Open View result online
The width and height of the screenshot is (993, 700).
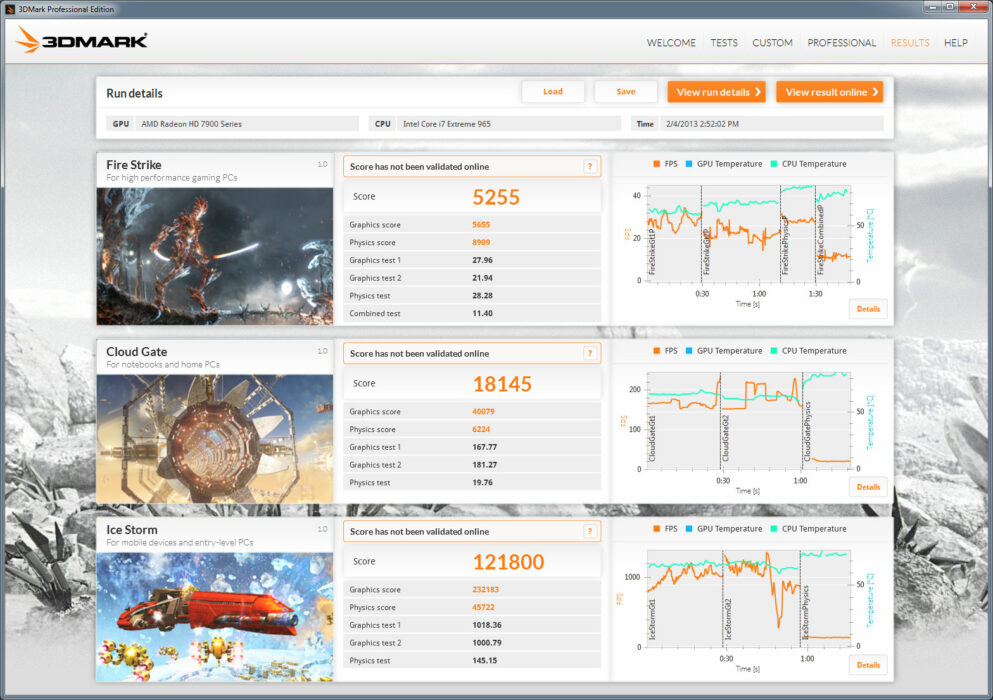829,91
